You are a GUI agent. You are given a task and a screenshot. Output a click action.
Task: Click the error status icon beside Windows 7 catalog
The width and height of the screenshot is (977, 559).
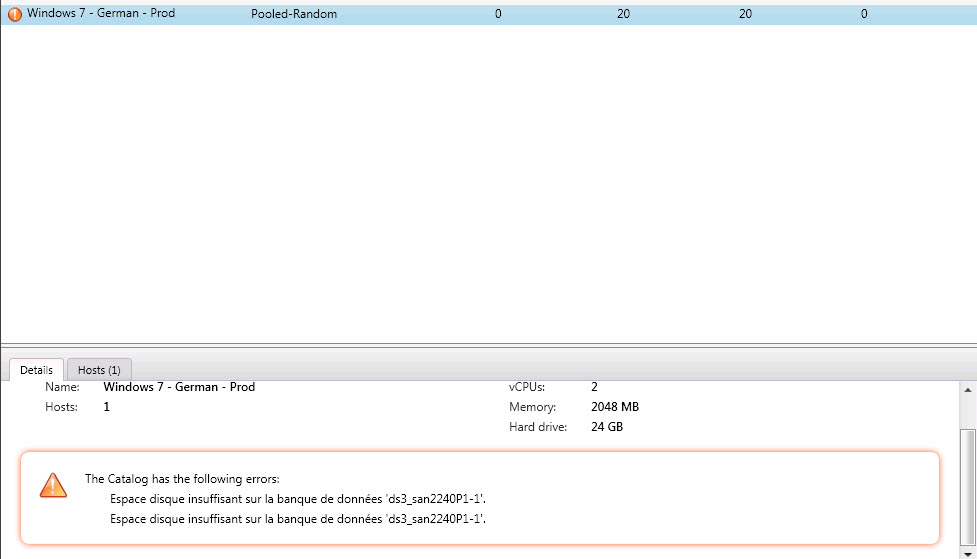click(15, 14)
